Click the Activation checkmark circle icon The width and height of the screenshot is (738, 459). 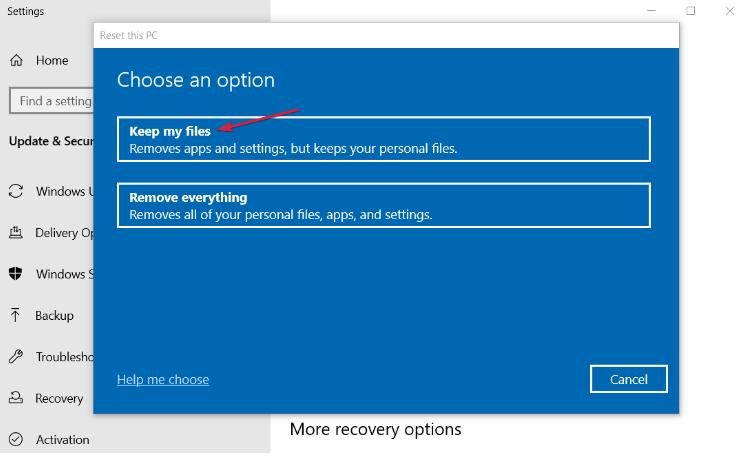(16, 439)
